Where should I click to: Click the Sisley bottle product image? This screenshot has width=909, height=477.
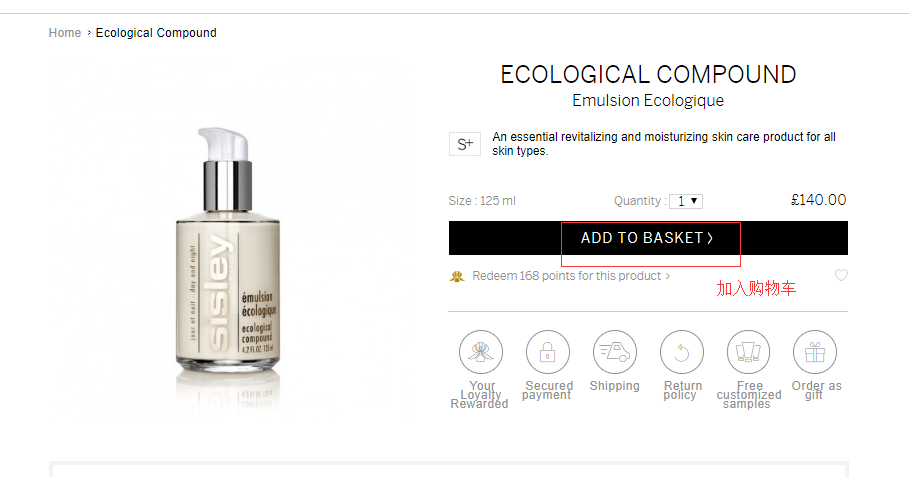tap(228, 249)
